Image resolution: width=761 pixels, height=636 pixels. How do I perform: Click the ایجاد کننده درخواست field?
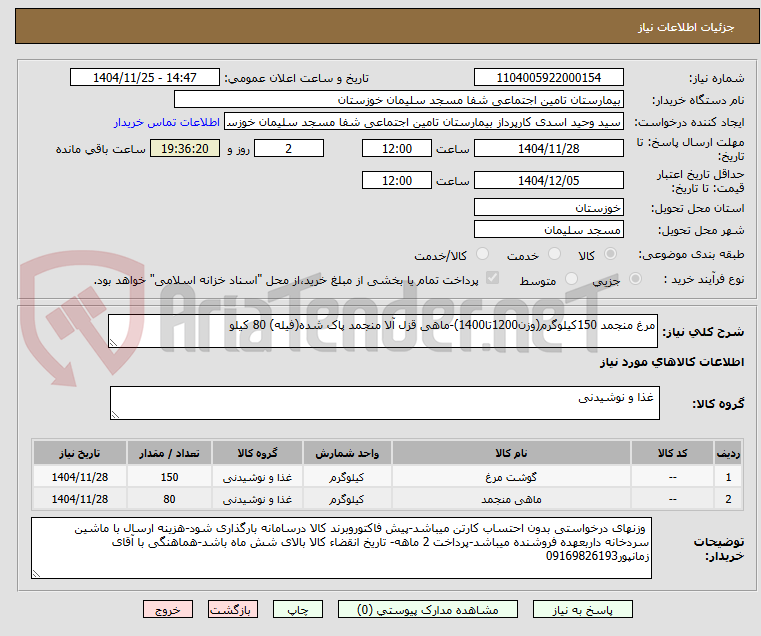pos(424,122)
